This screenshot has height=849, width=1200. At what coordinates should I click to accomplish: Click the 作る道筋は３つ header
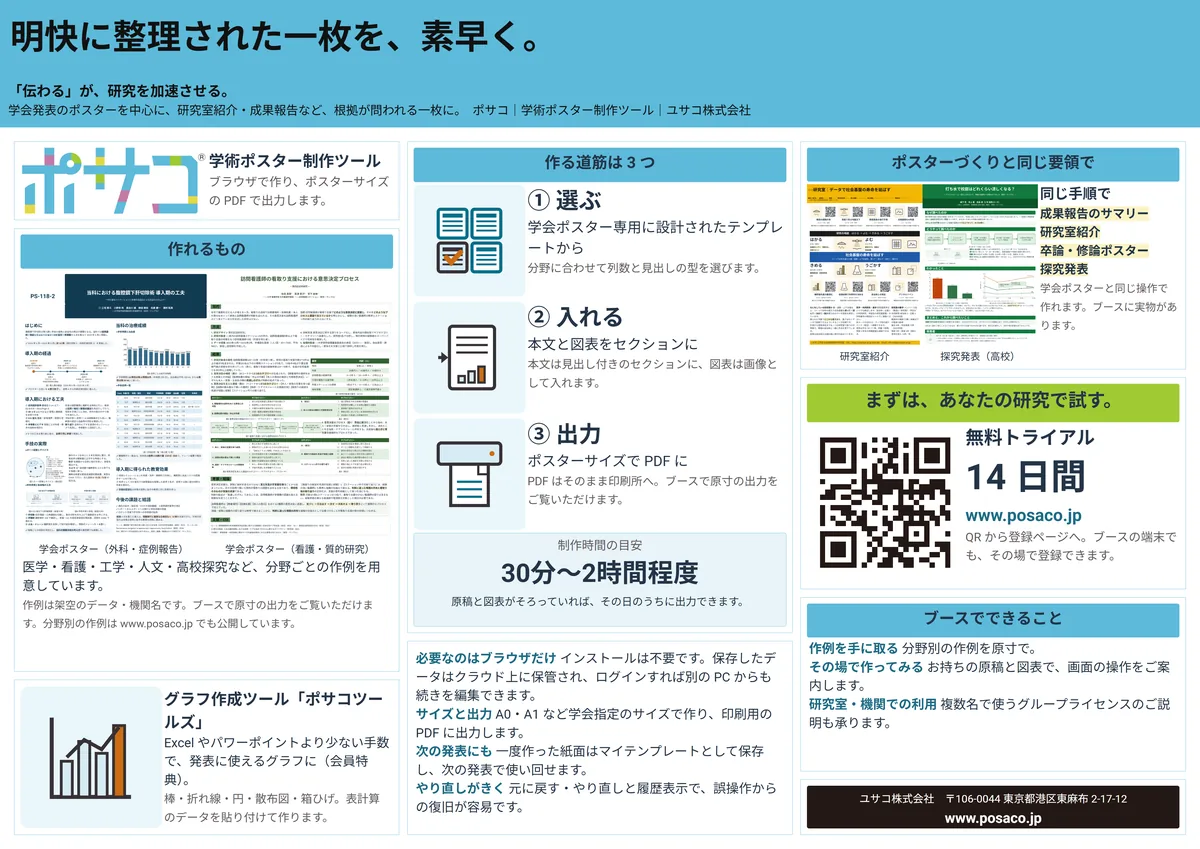[600, 163]
